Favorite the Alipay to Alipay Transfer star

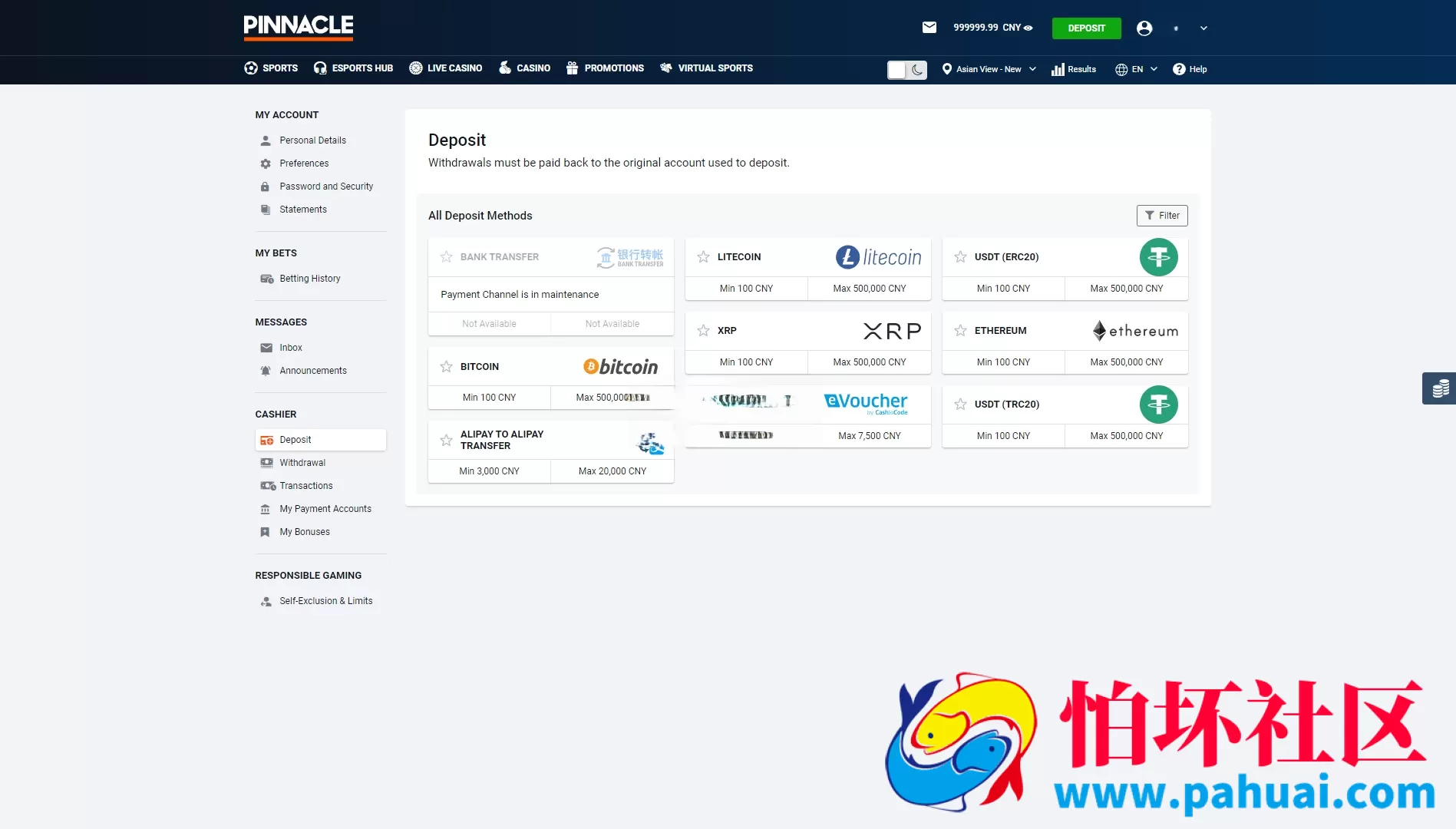tap(446, 441)
